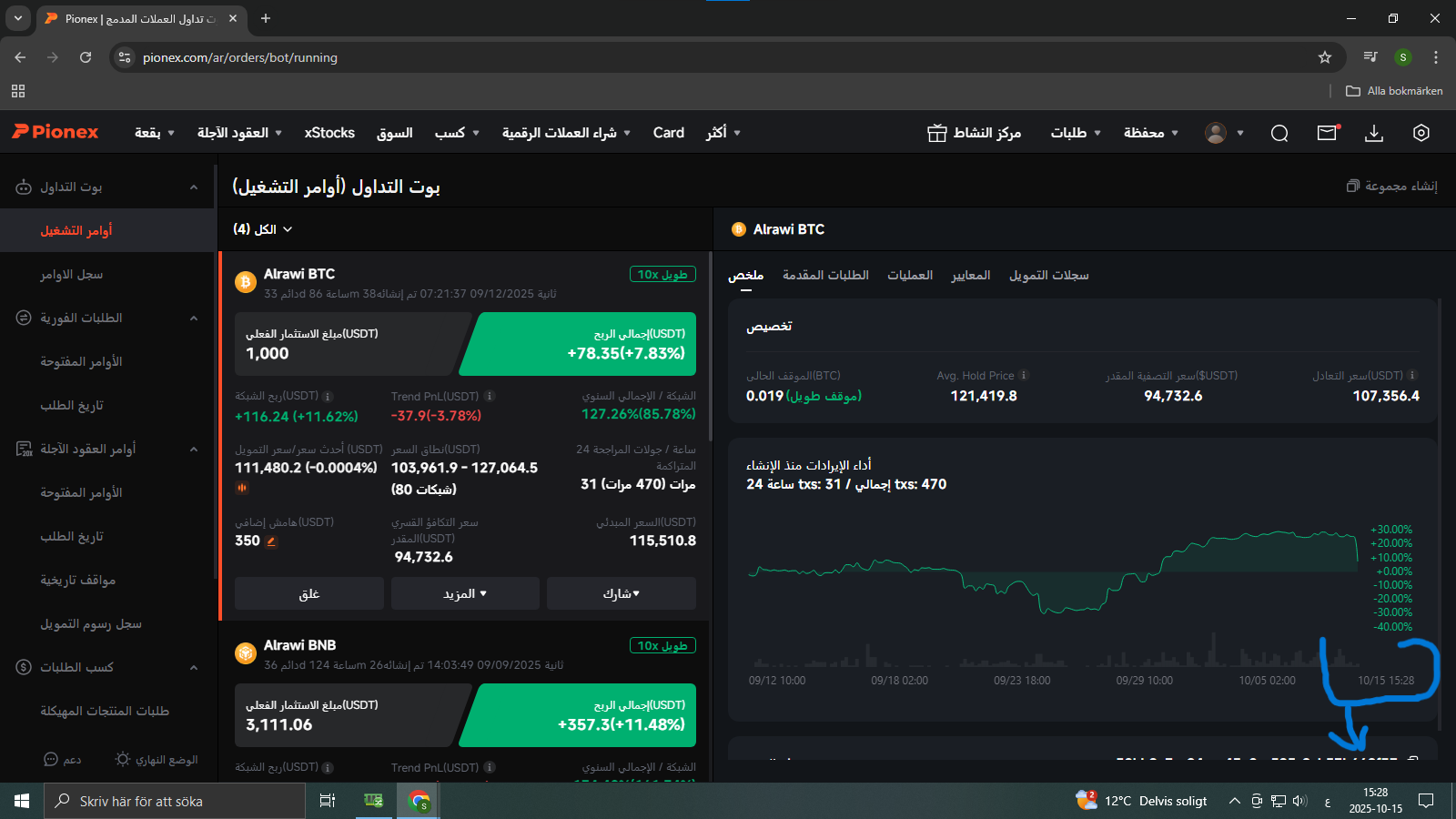Open the weather widget 12°C Delvis soligt
Screen dimensions: 1456x819
coord(1141,801)
